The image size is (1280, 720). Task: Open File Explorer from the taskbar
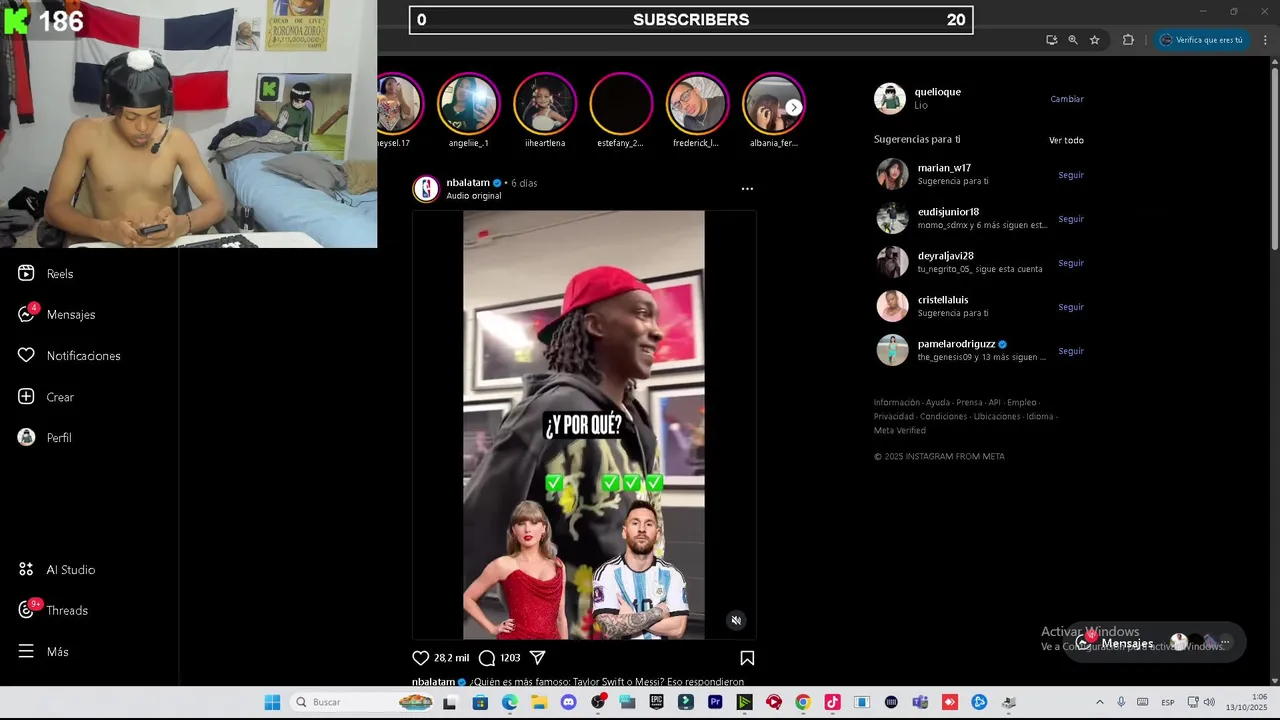539,702
